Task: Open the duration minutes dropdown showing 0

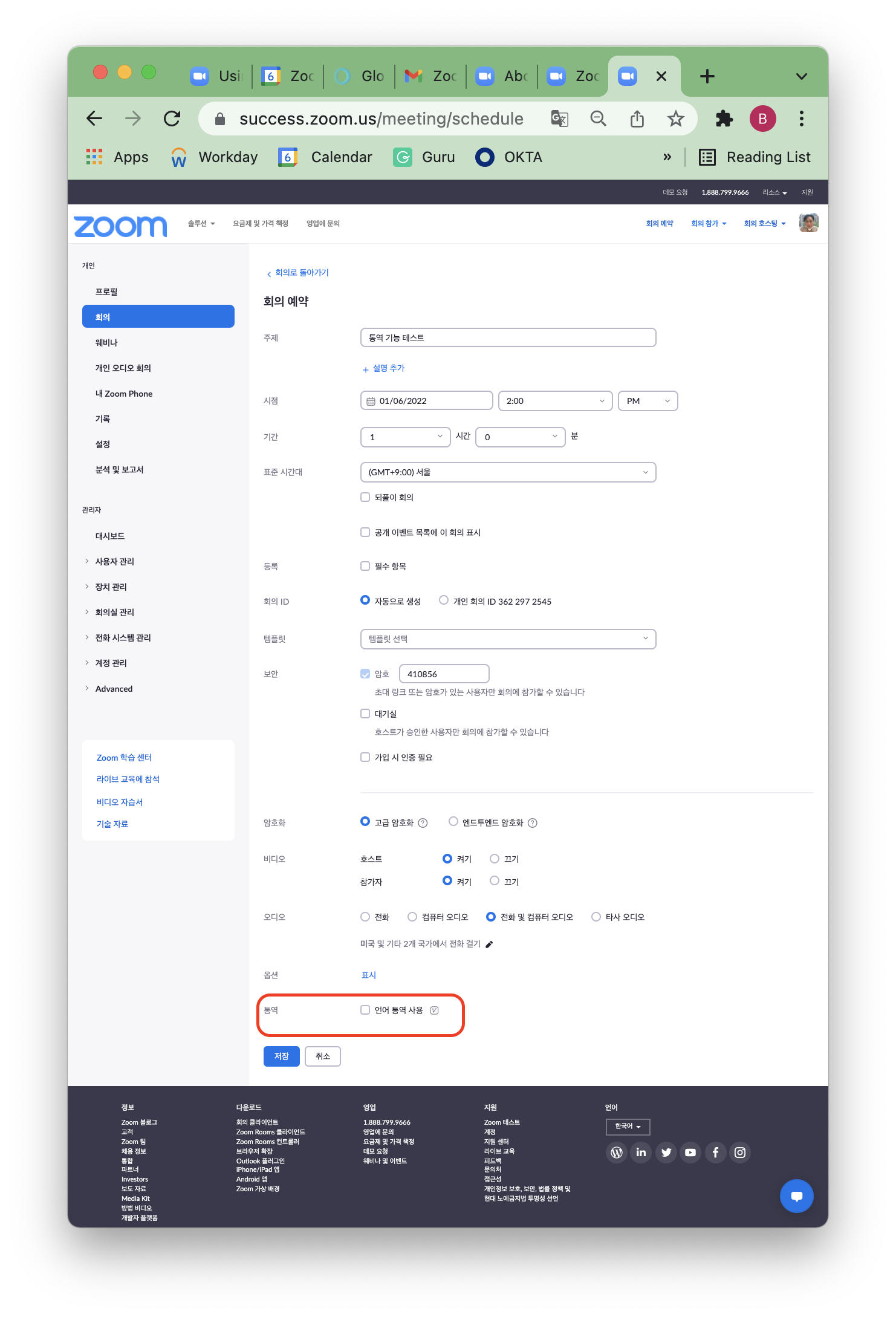Action: tap(521, 437)
